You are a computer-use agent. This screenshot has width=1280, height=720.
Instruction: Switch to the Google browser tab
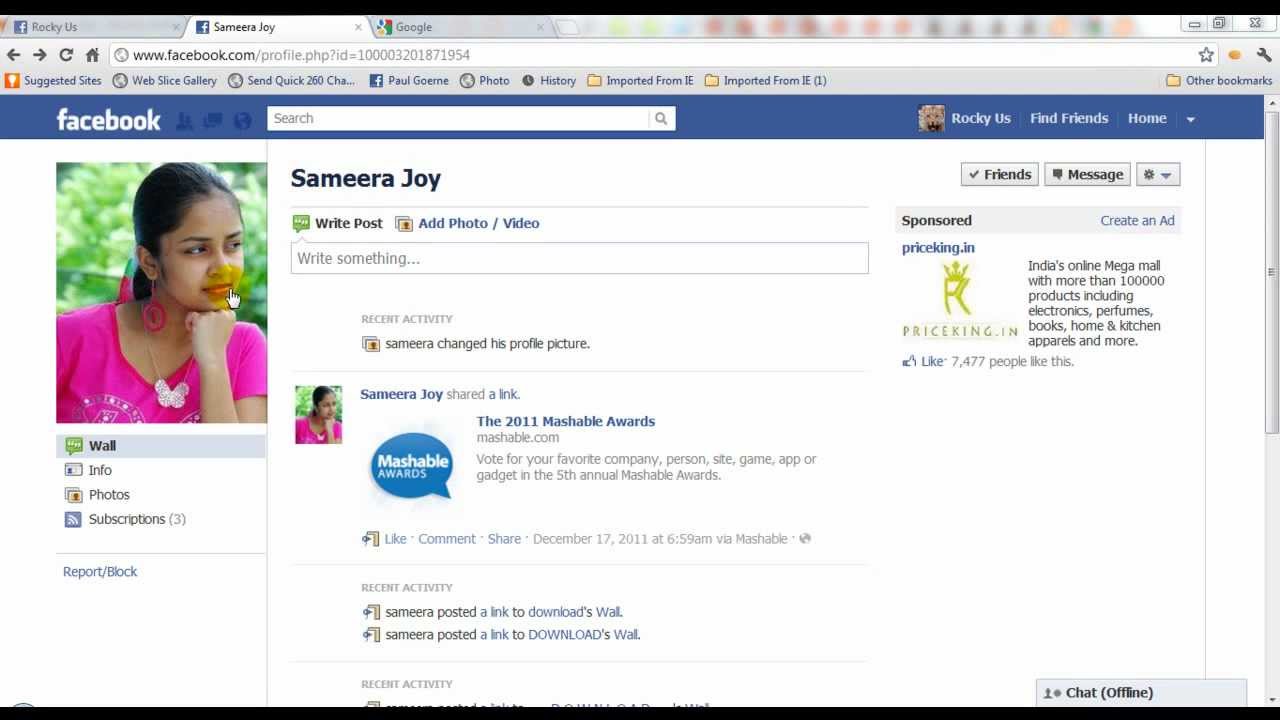(x=460, y=27)
